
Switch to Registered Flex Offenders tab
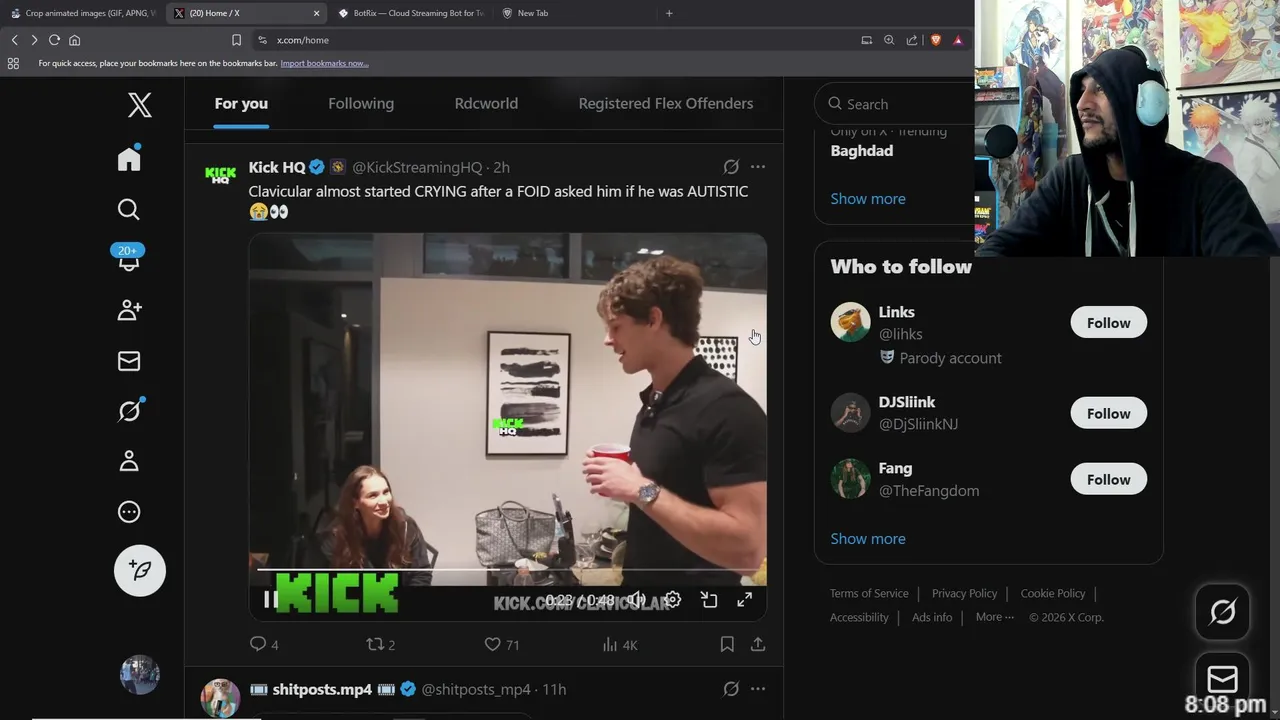click(666, 104)
